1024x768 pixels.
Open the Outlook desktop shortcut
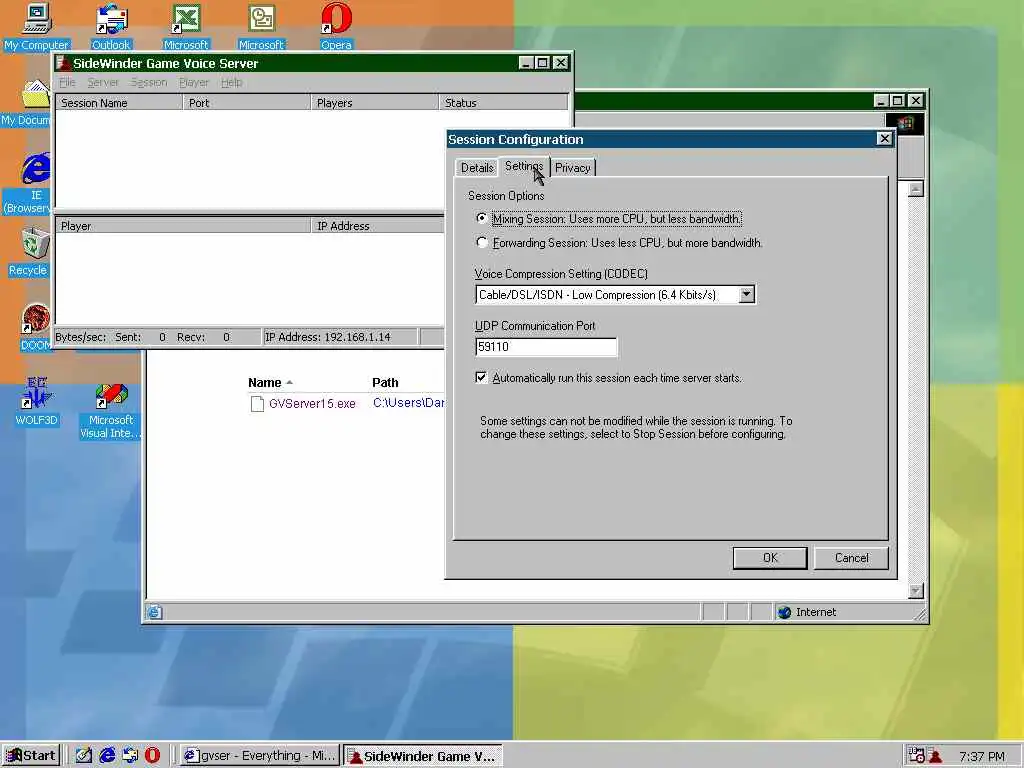coord(111,26)
